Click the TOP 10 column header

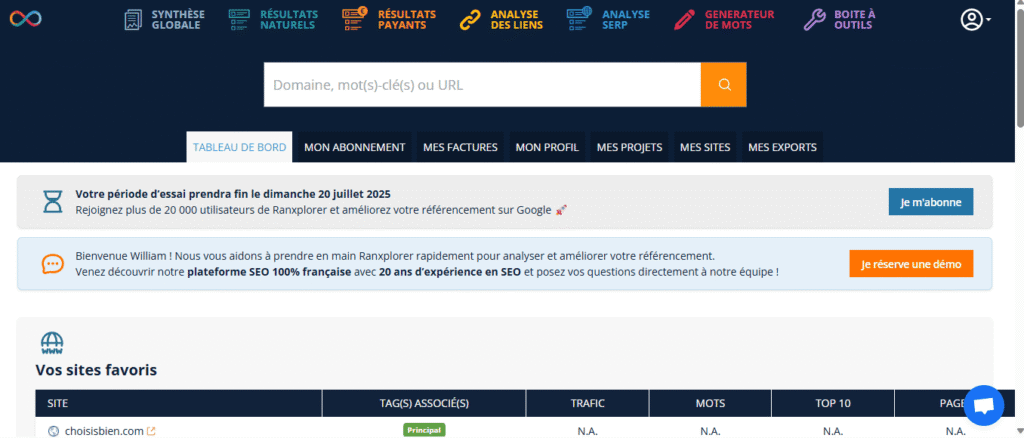tap(833, 403)
